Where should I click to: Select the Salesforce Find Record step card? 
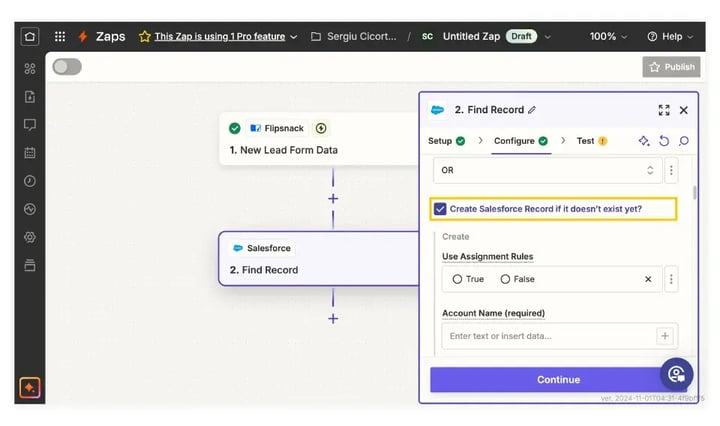(319, 259)
